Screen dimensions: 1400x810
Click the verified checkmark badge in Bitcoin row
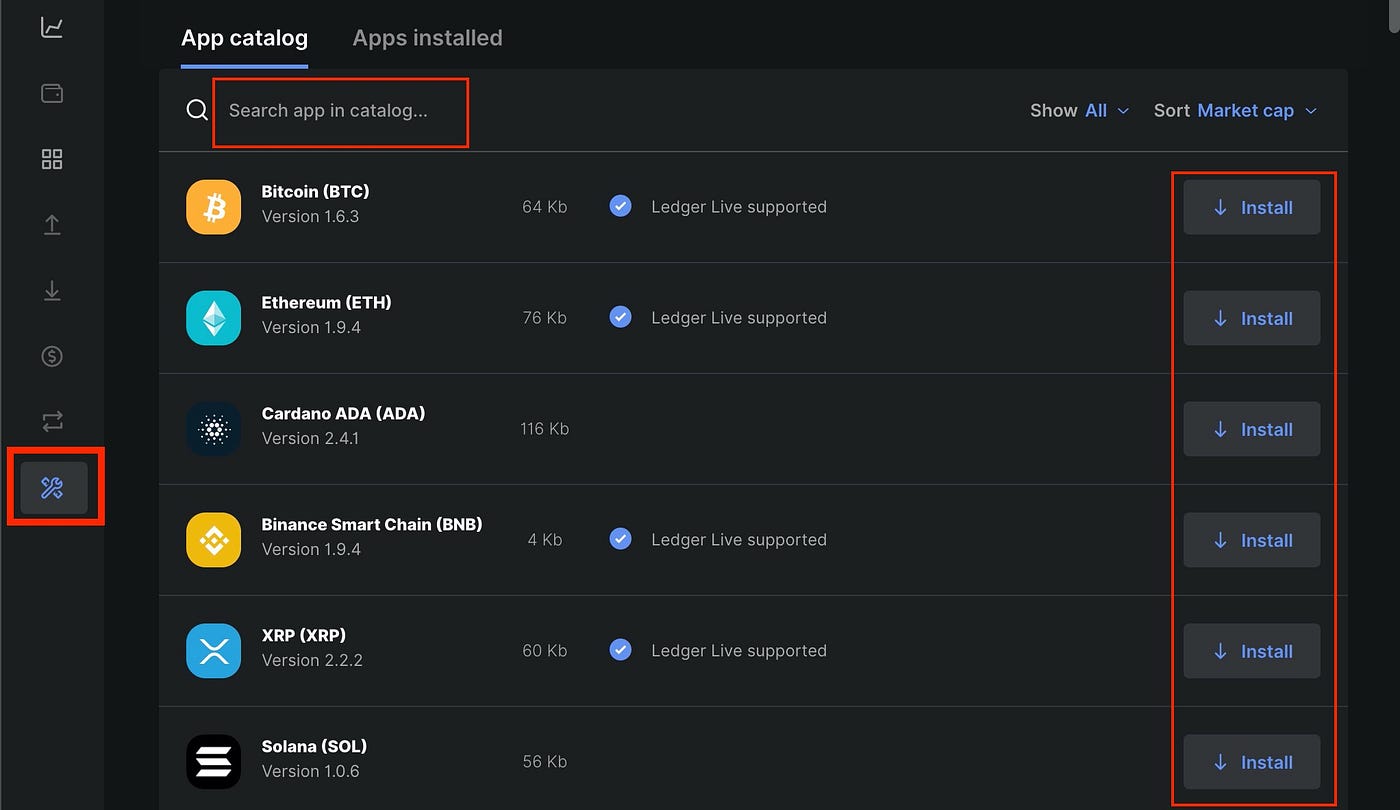tap(621, 206)
